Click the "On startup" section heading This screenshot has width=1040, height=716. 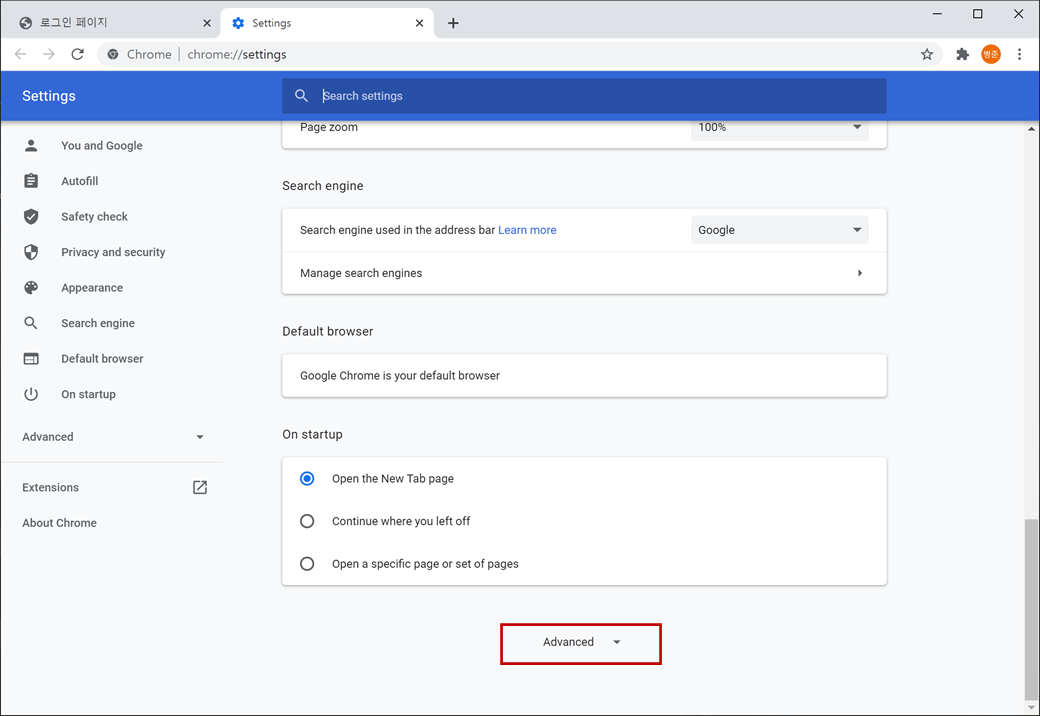tap(312, 434)
